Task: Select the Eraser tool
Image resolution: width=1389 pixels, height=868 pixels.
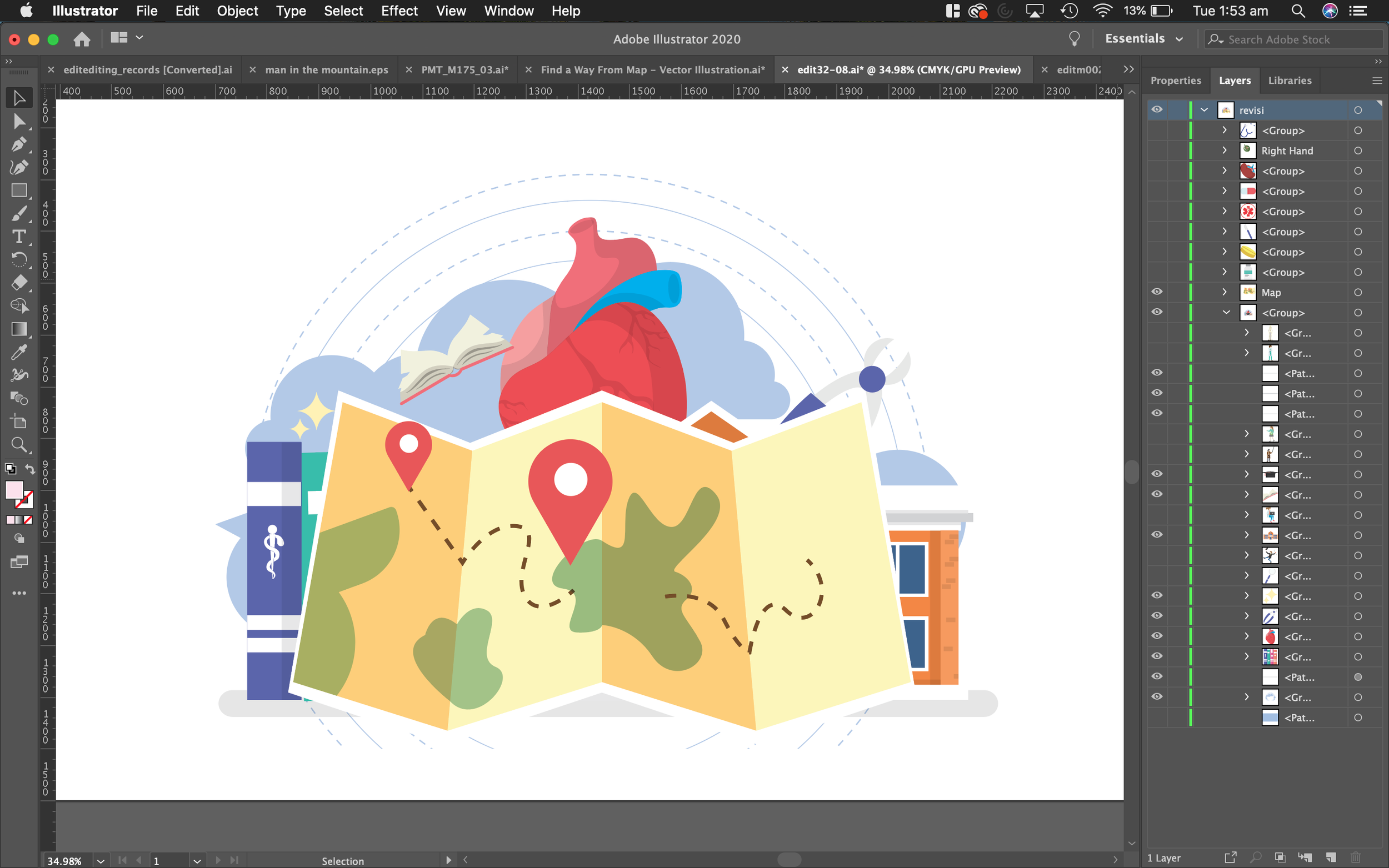Action: tap(19, 283)
